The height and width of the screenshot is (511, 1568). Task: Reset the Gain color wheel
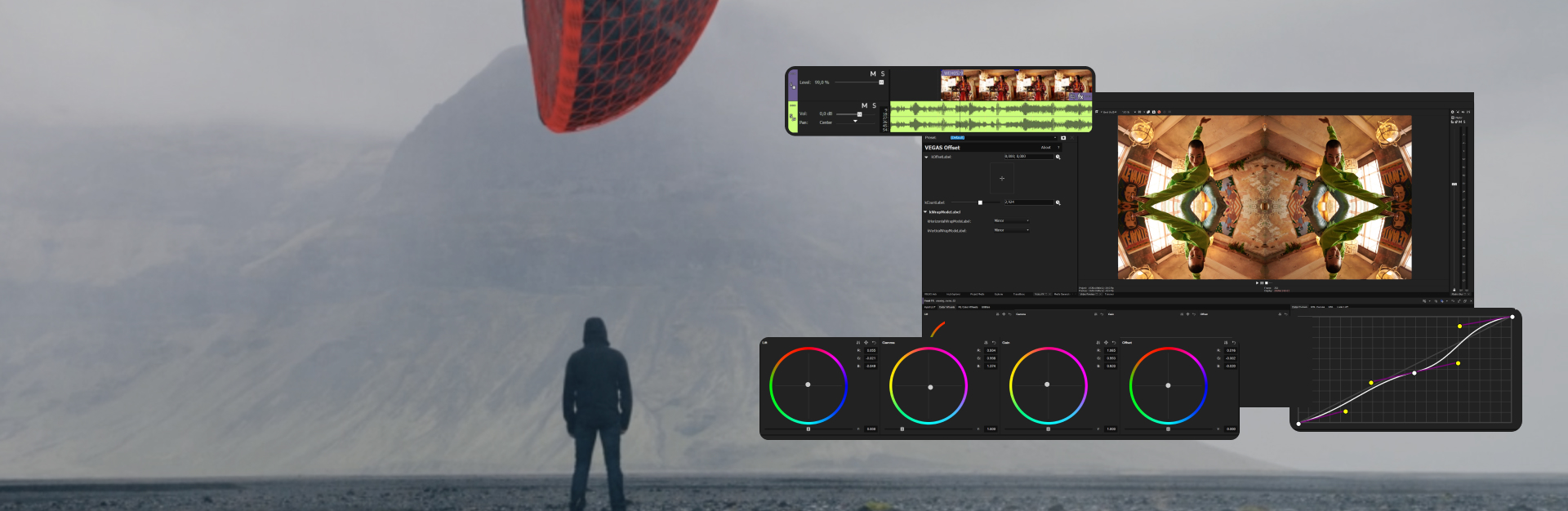(1114, 343)
